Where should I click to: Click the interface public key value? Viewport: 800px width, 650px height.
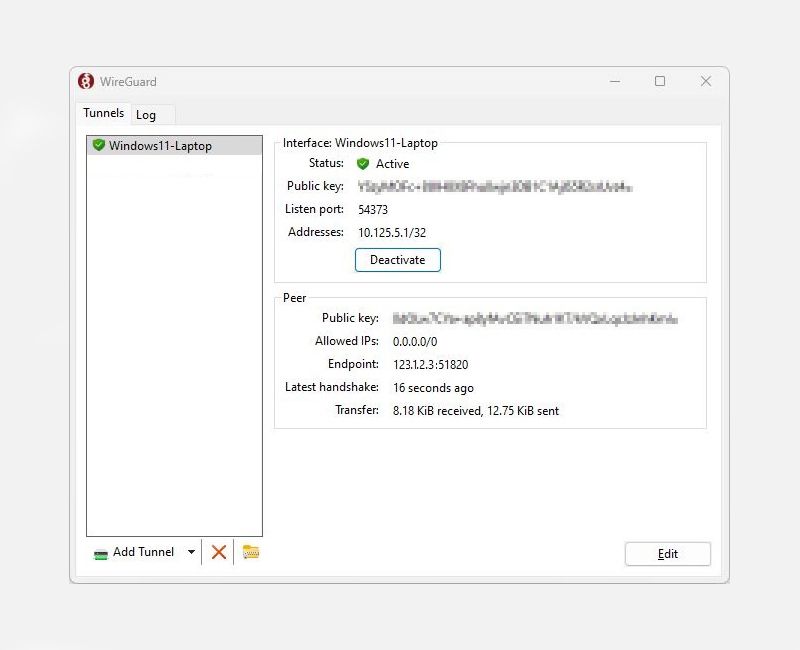pos(500,186)
